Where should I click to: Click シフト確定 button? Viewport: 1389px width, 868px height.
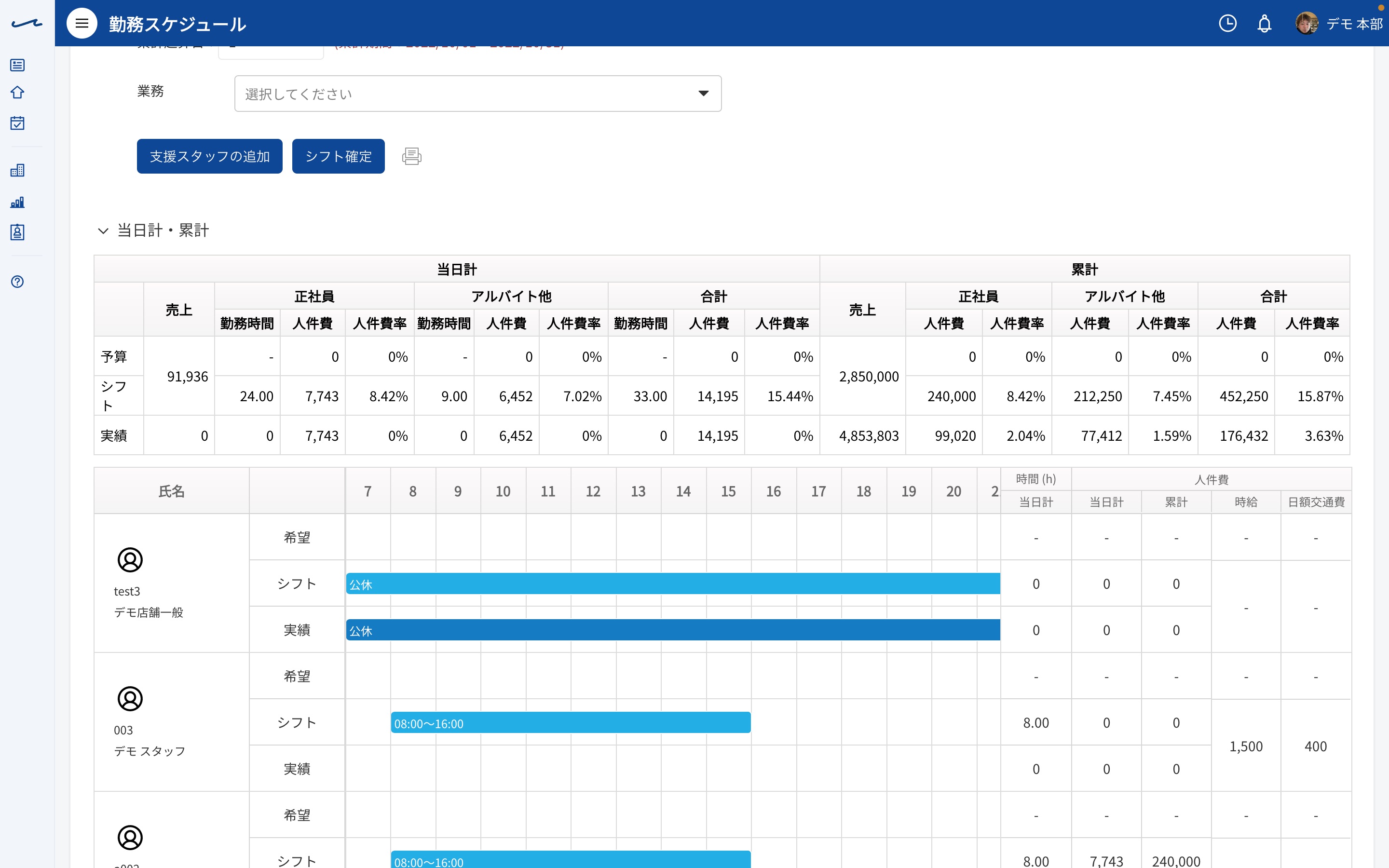pos(339,156)
